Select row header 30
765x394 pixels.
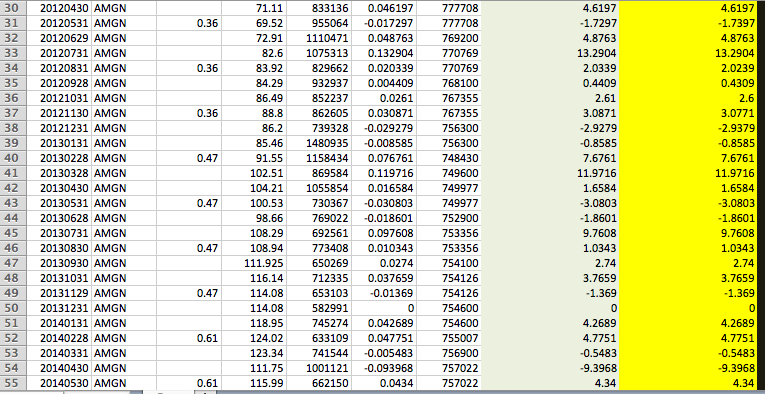[13, 8]
